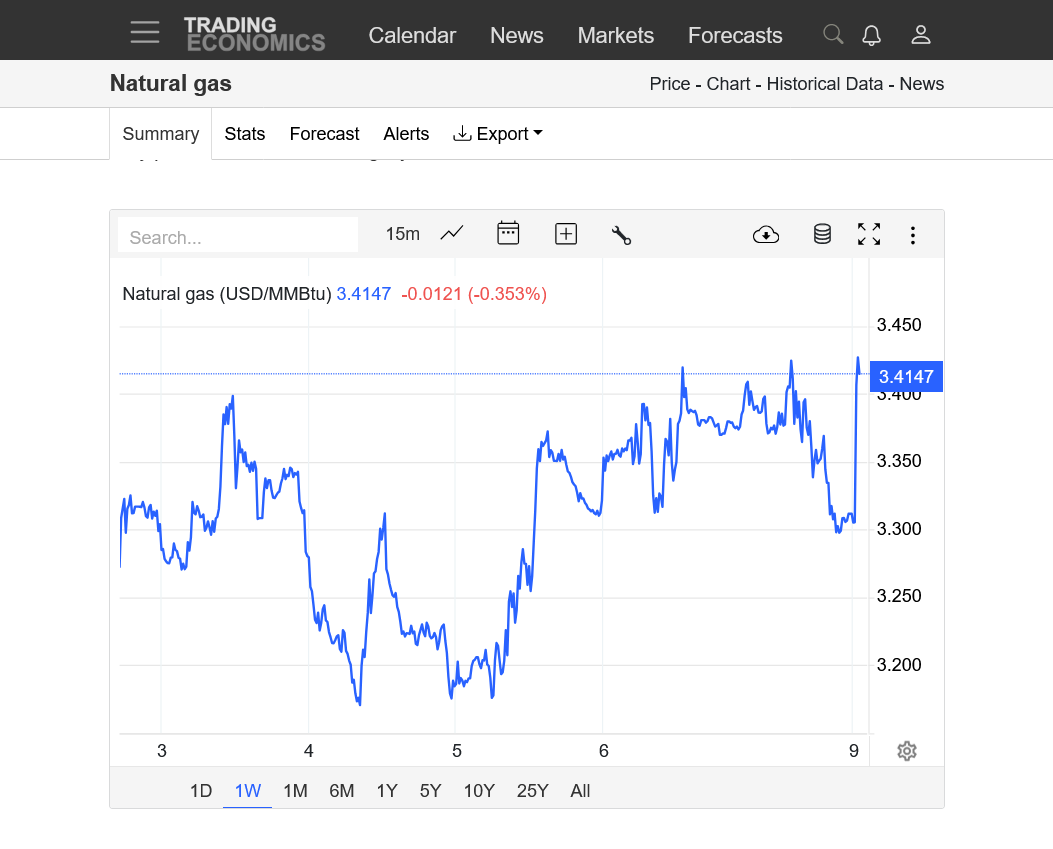Expand the Export dropdown
Viewport: 1053px width, 849px height.
click(x=498, y=134)
